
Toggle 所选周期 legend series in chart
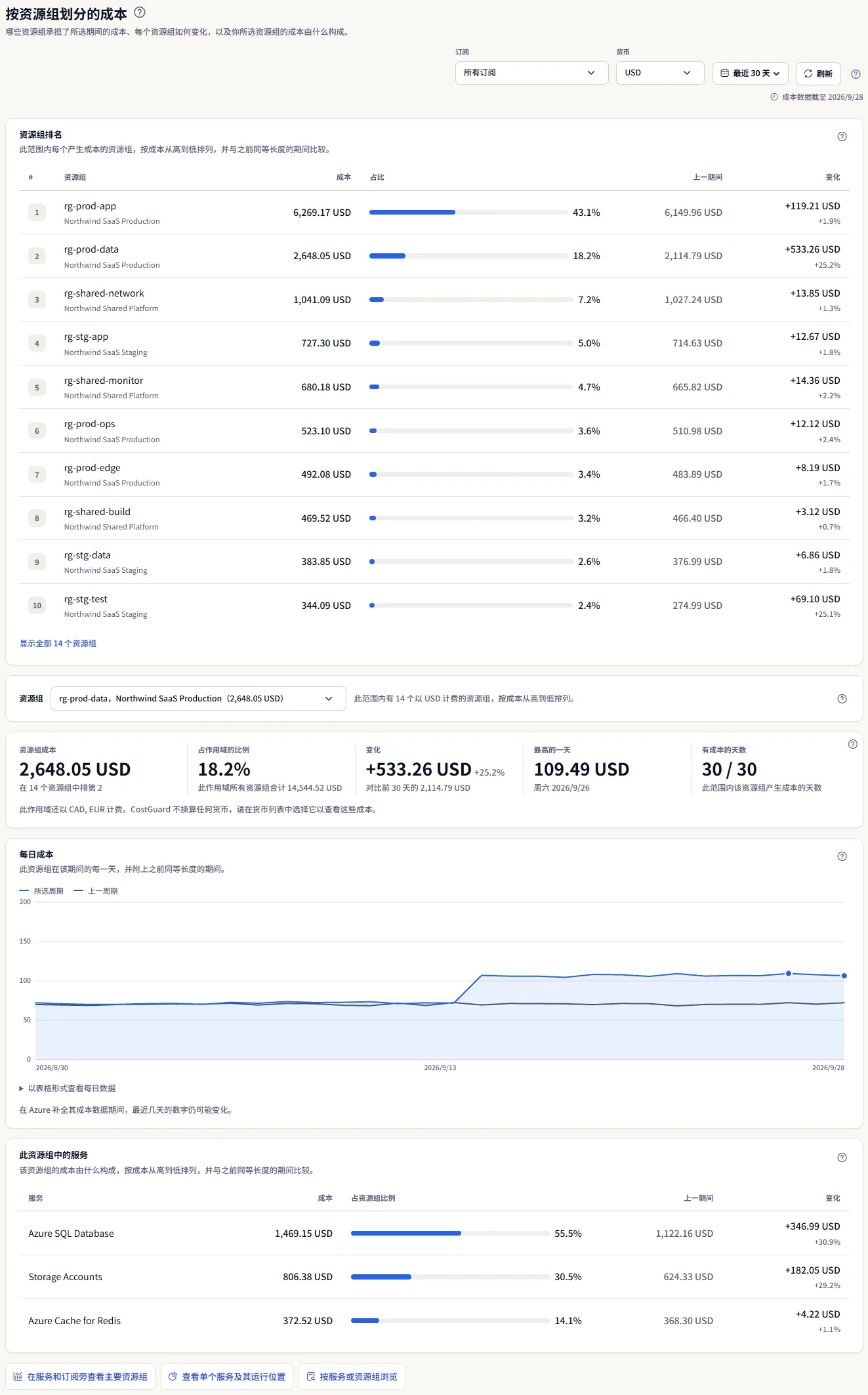[x=41, y=891]
